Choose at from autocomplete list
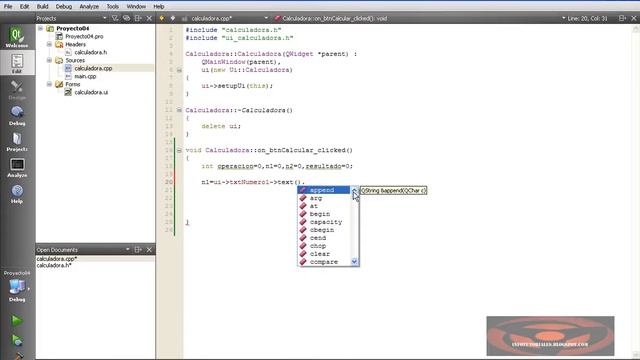The height and width of the screenshot is (360, 640). coord(324,206)
